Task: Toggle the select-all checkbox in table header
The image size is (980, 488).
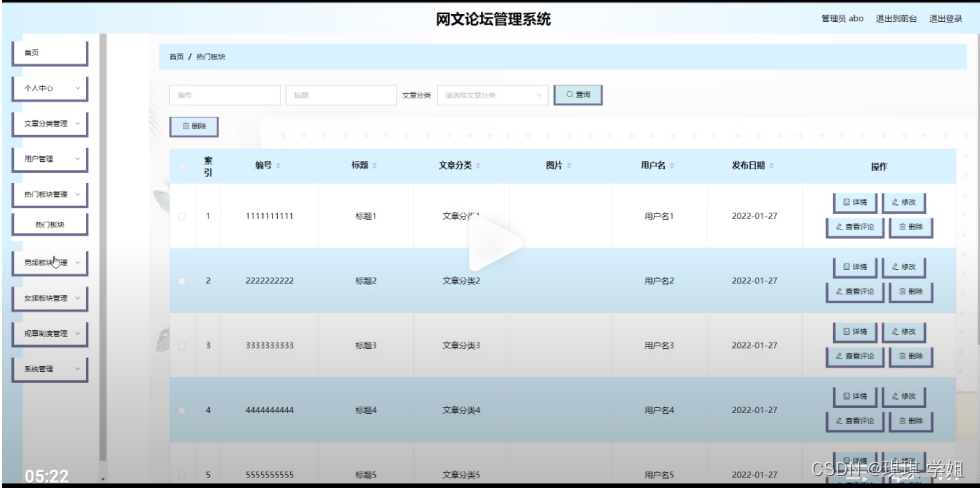Action: [182, 166]
